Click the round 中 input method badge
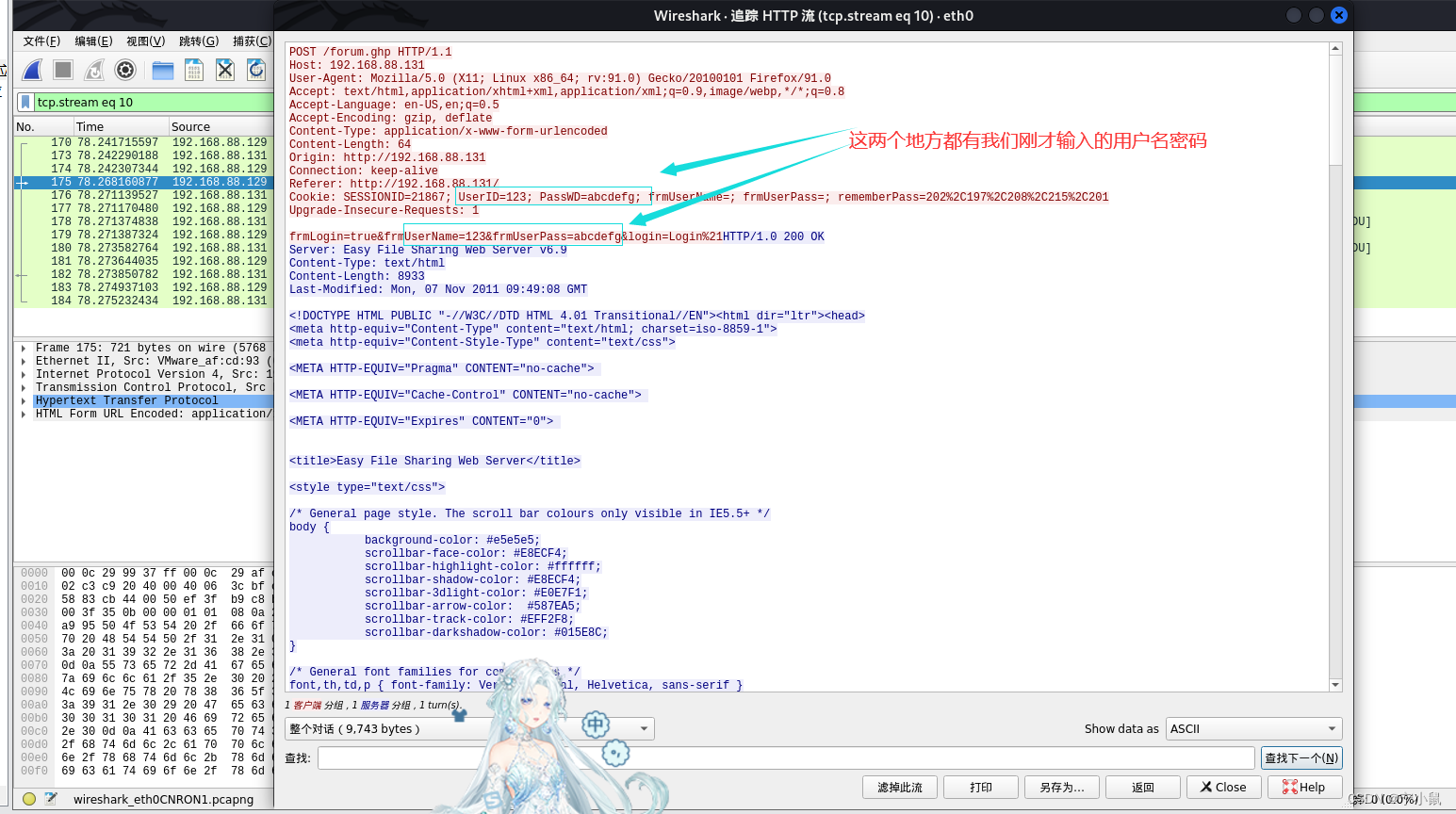1456x814 pixels. [596, 724]
